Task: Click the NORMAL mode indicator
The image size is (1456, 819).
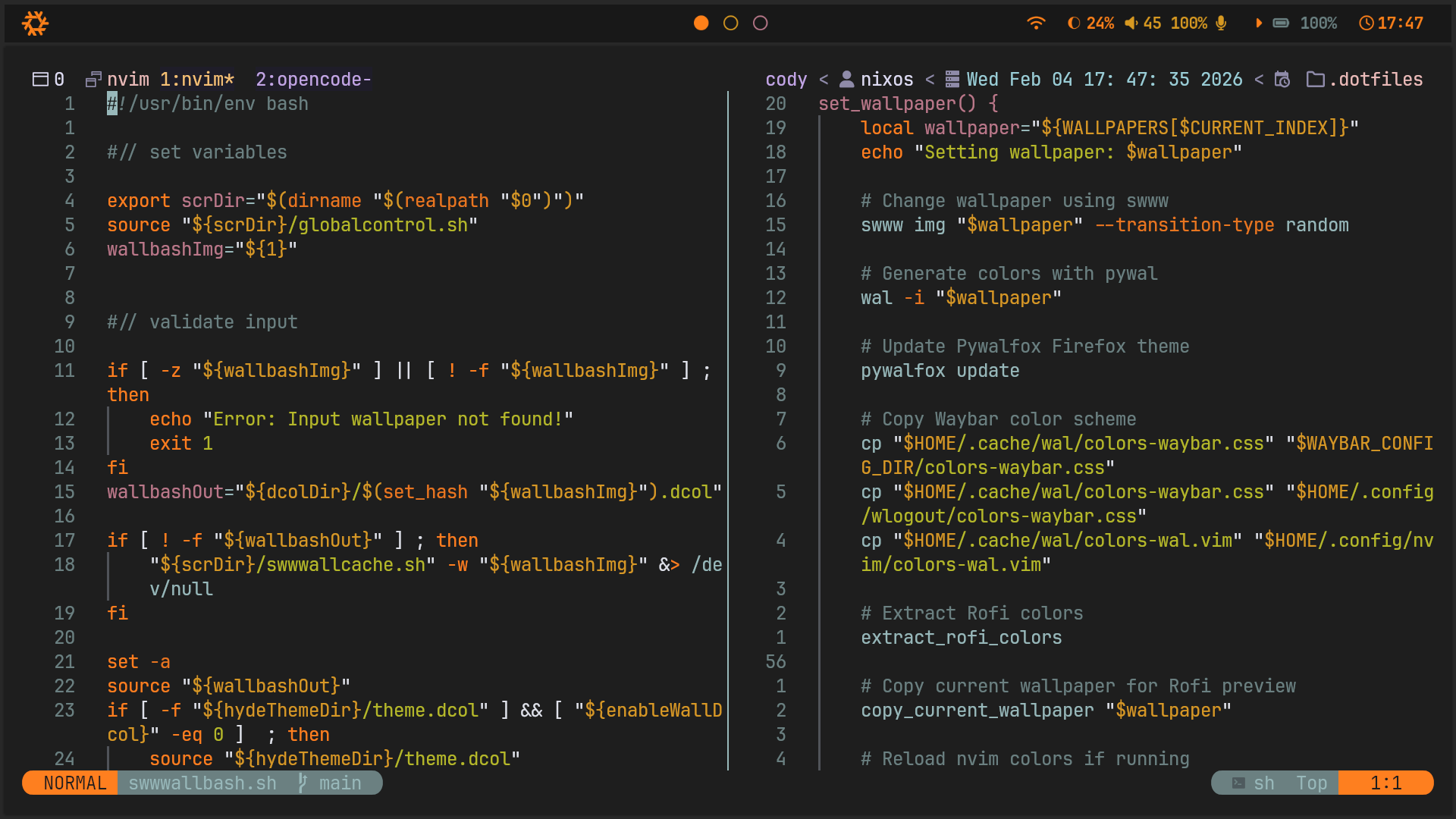Action: pos(74,783)
